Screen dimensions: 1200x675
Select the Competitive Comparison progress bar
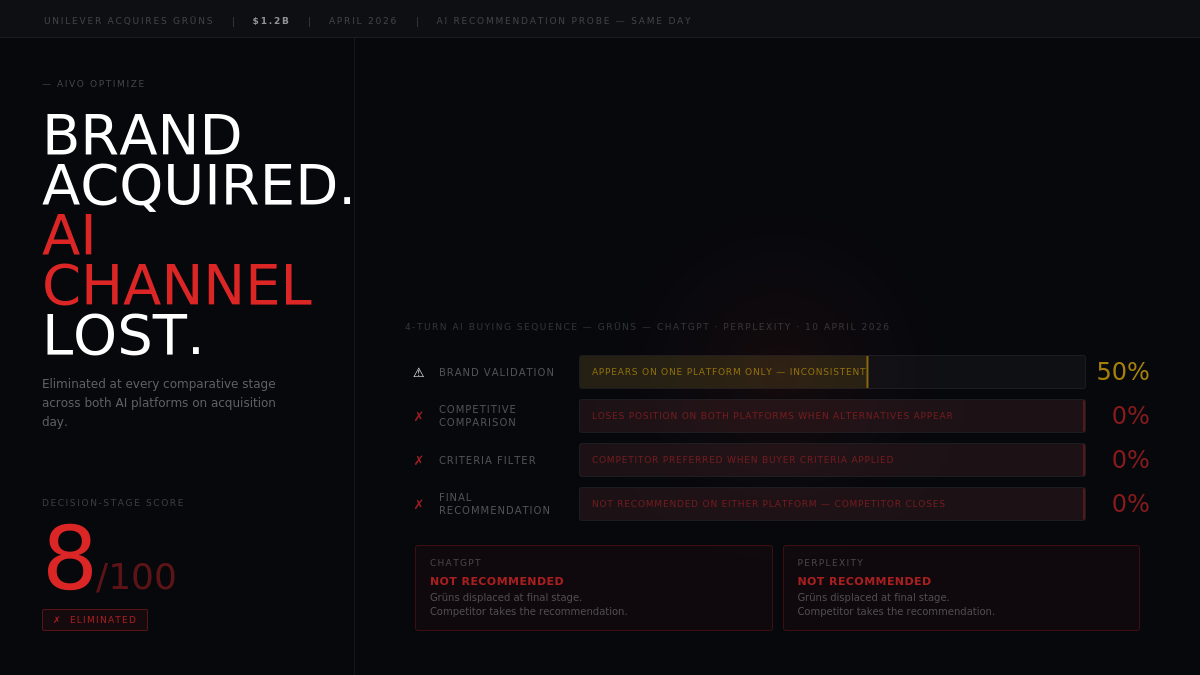832,416
